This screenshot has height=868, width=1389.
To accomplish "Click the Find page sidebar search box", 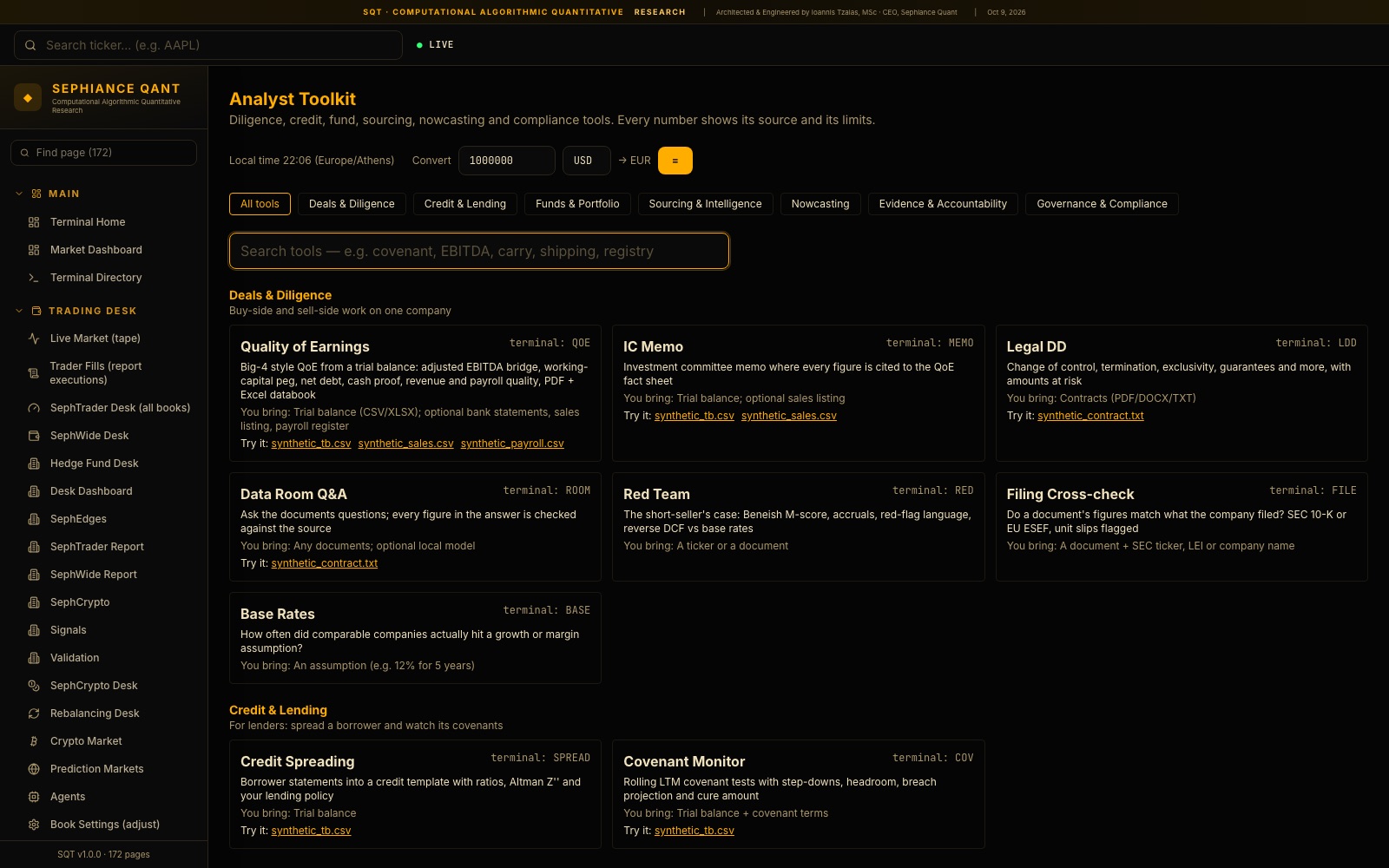I will 103,153.
